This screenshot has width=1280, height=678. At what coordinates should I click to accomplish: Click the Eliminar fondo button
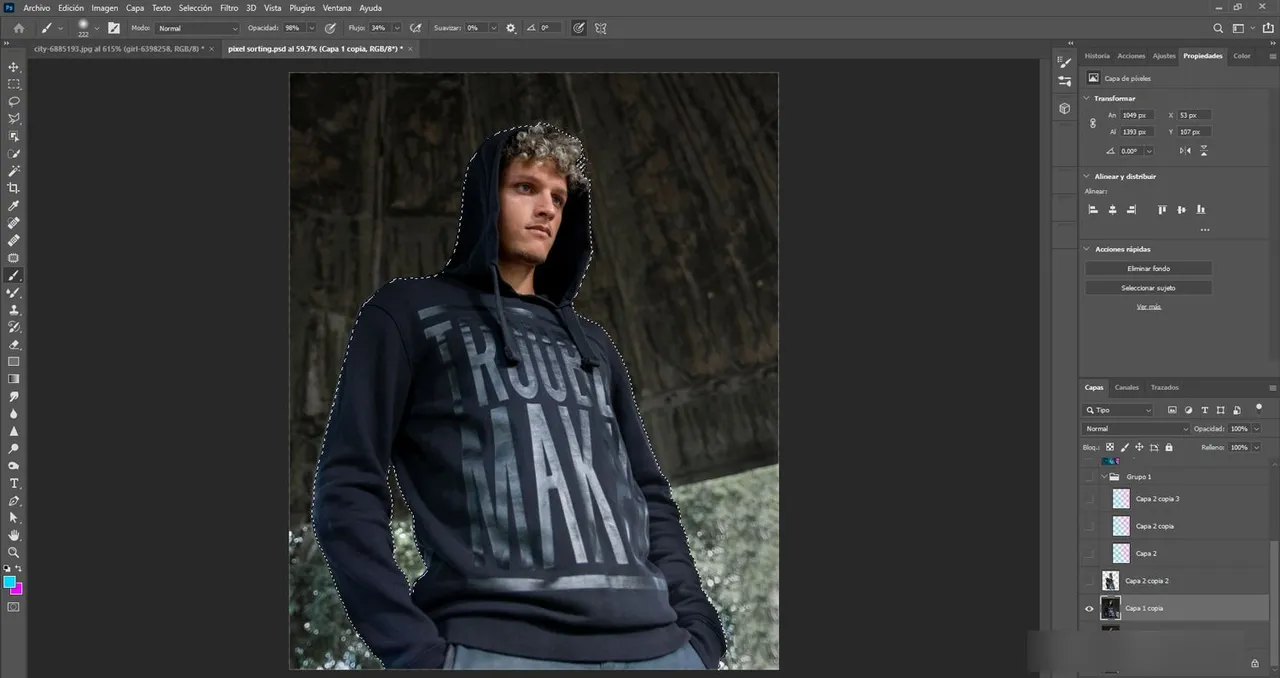click(x=1148, y=268)
